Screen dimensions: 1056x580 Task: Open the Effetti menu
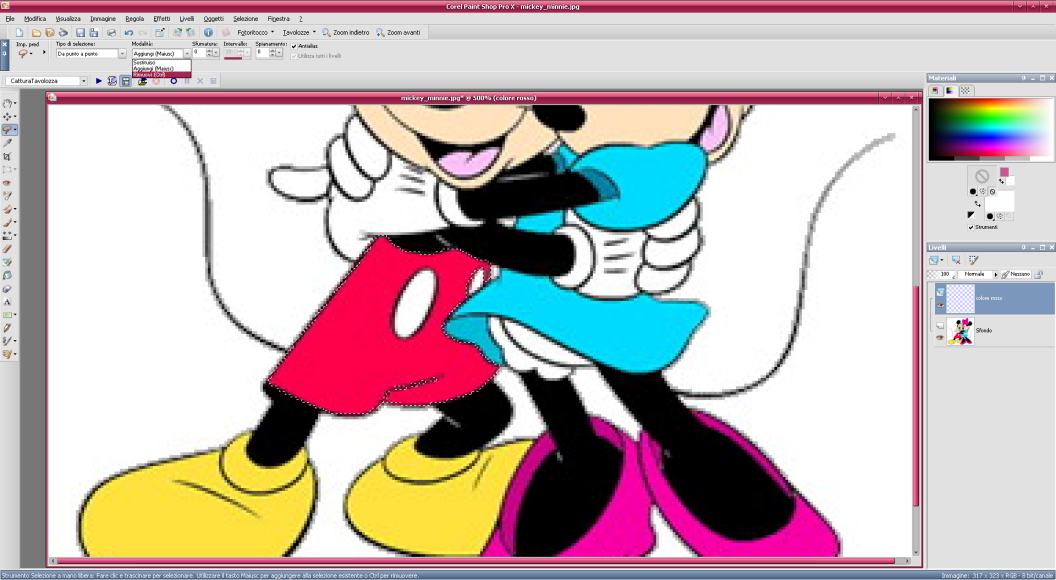pos(162,19)
